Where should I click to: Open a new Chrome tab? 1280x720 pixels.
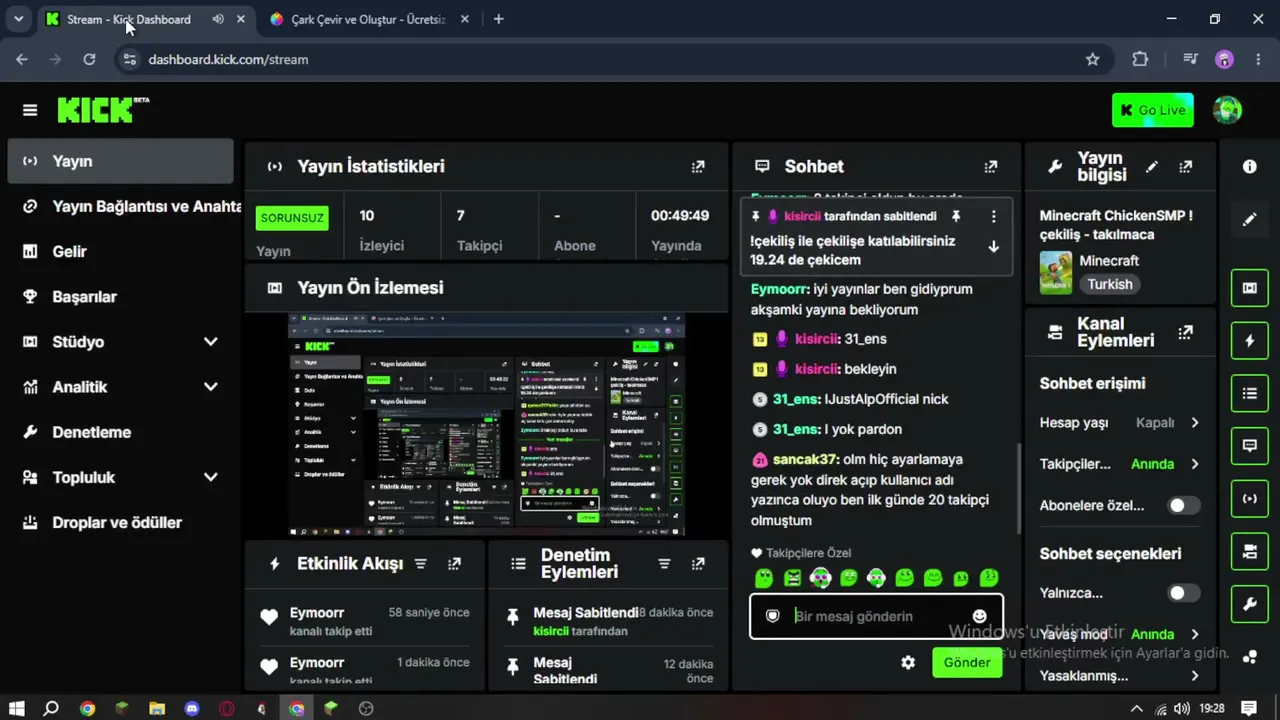pos(498,19)
